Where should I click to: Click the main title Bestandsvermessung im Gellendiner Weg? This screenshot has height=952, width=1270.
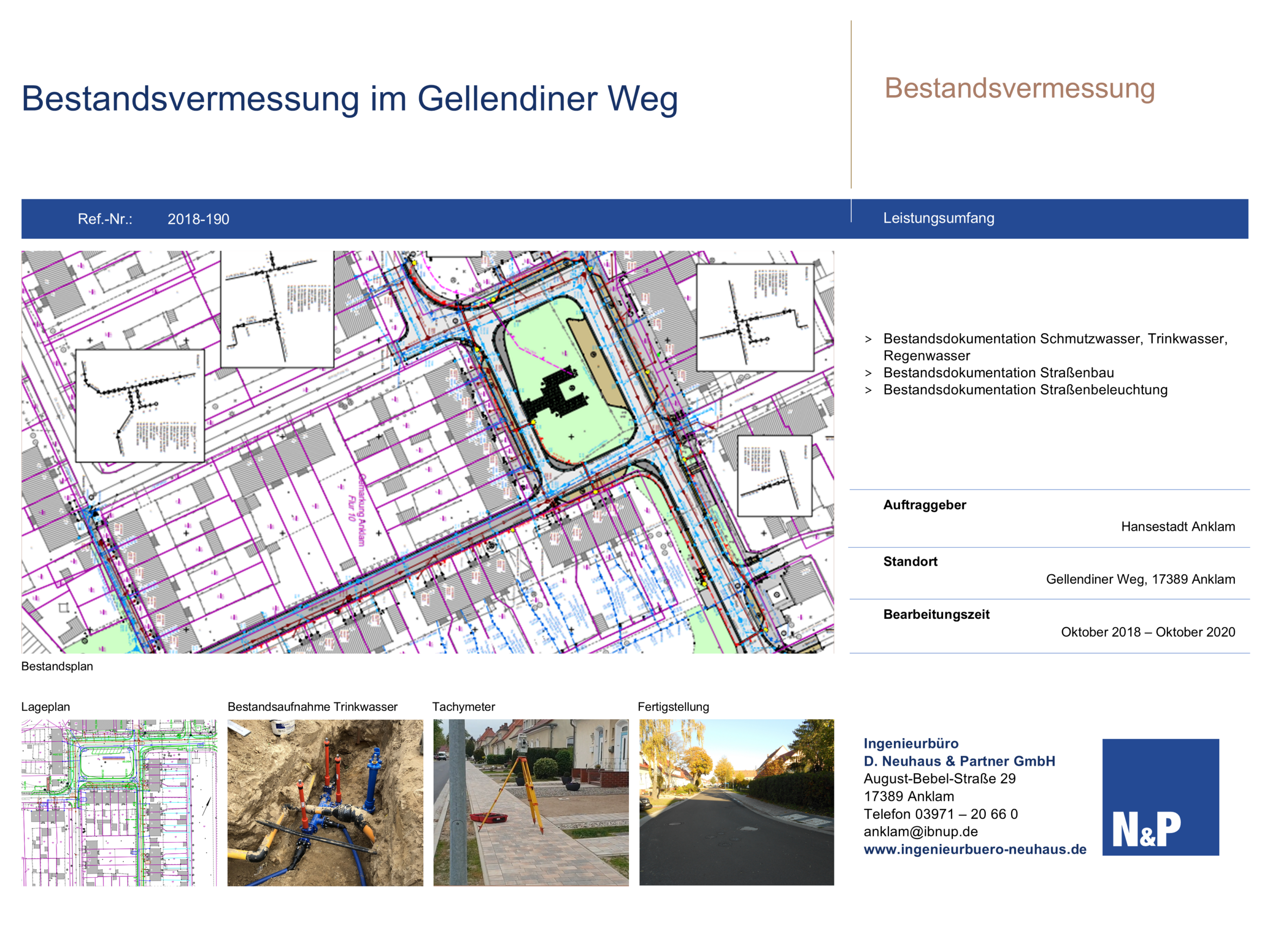coord(349,99)
